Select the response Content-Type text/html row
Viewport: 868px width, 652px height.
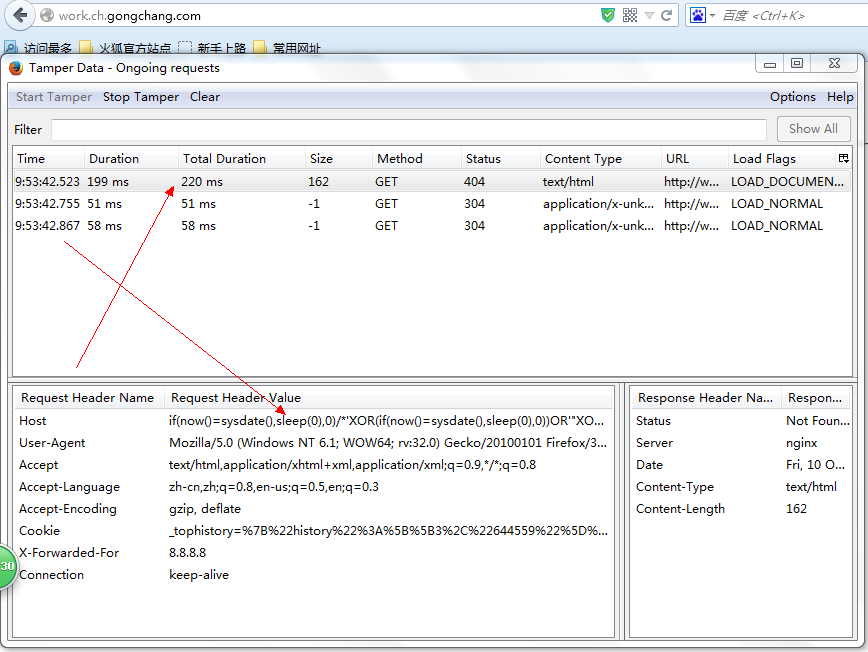pos(741,487)
